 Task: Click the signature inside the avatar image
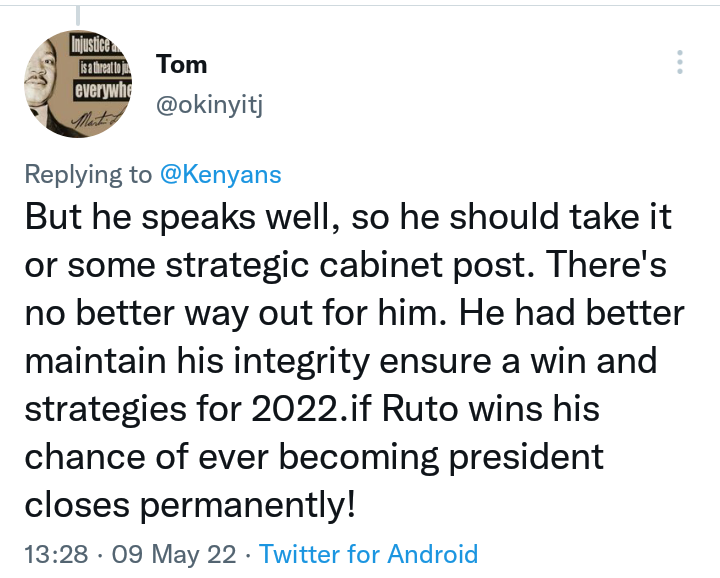96,120
